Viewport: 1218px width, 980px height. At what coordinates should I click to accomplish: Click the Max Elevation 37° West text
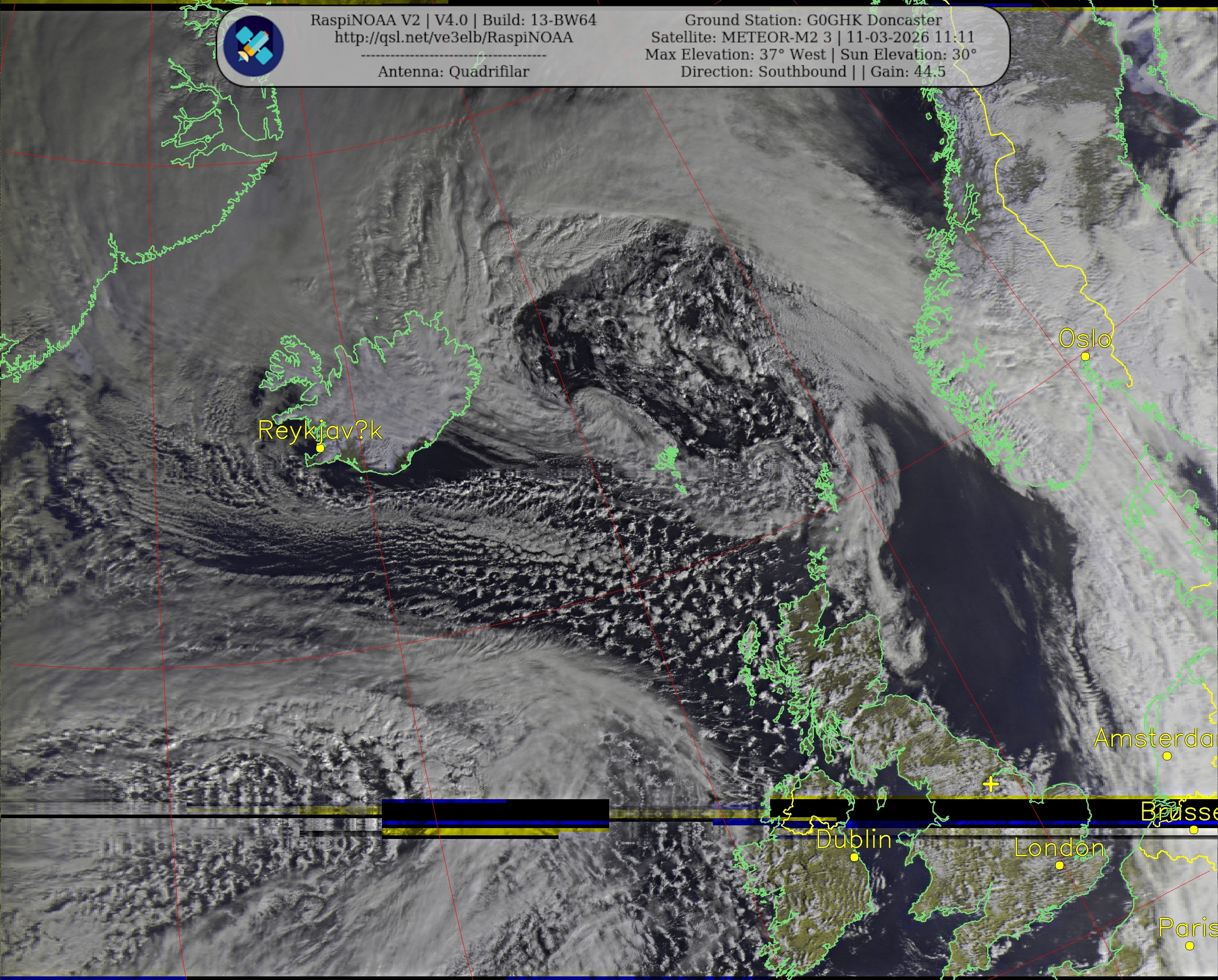737,54
